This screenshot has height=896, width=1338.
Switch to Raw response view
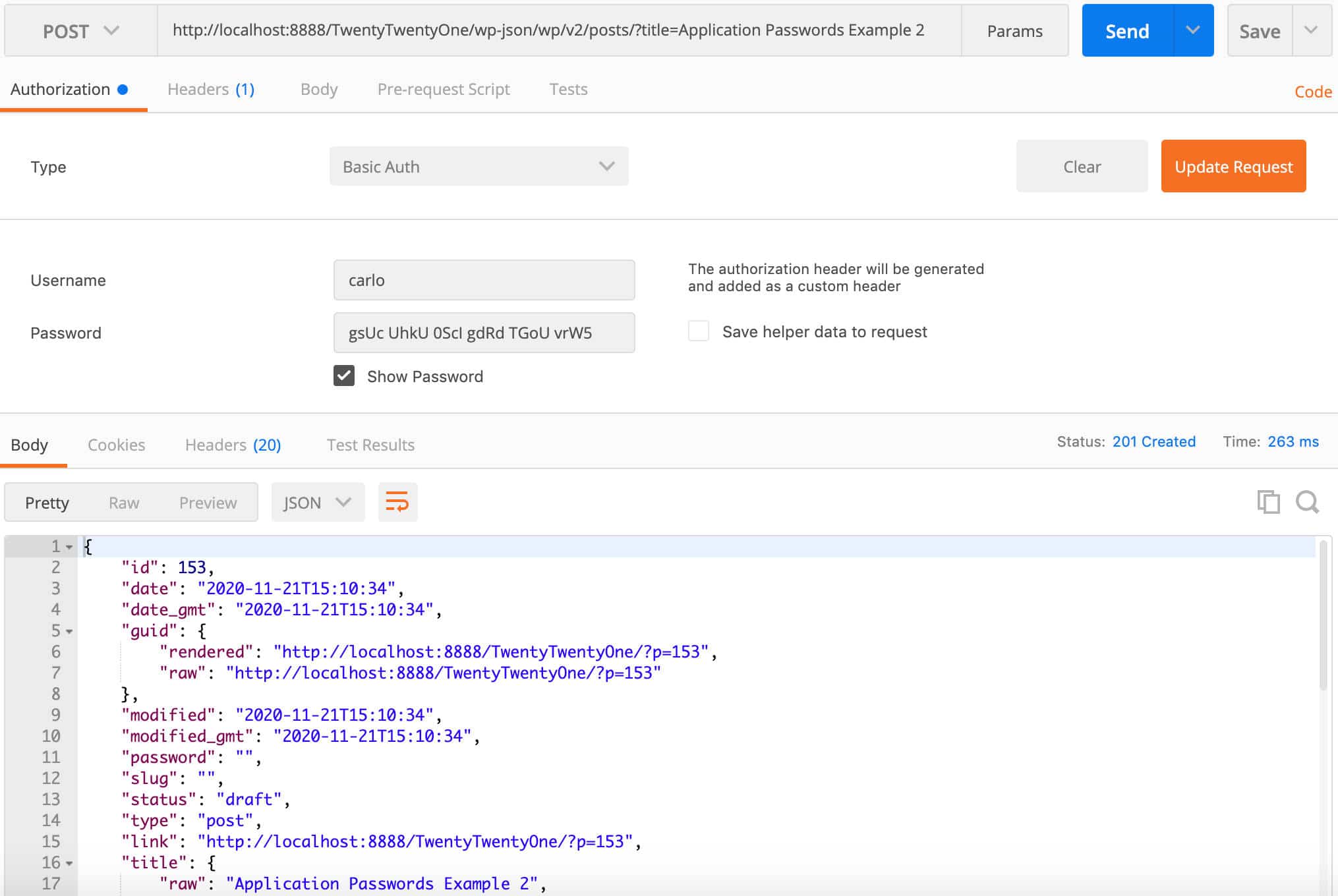(123, 502)
